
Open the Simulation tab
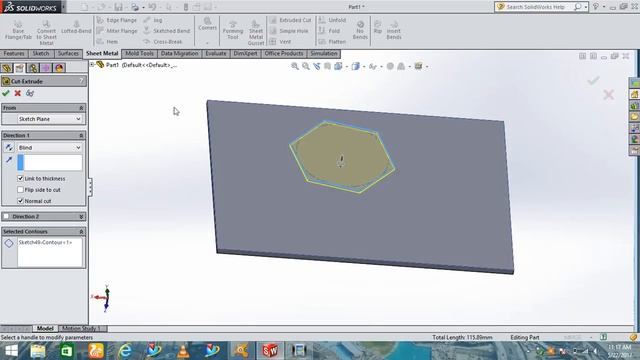tap(323, 53)
